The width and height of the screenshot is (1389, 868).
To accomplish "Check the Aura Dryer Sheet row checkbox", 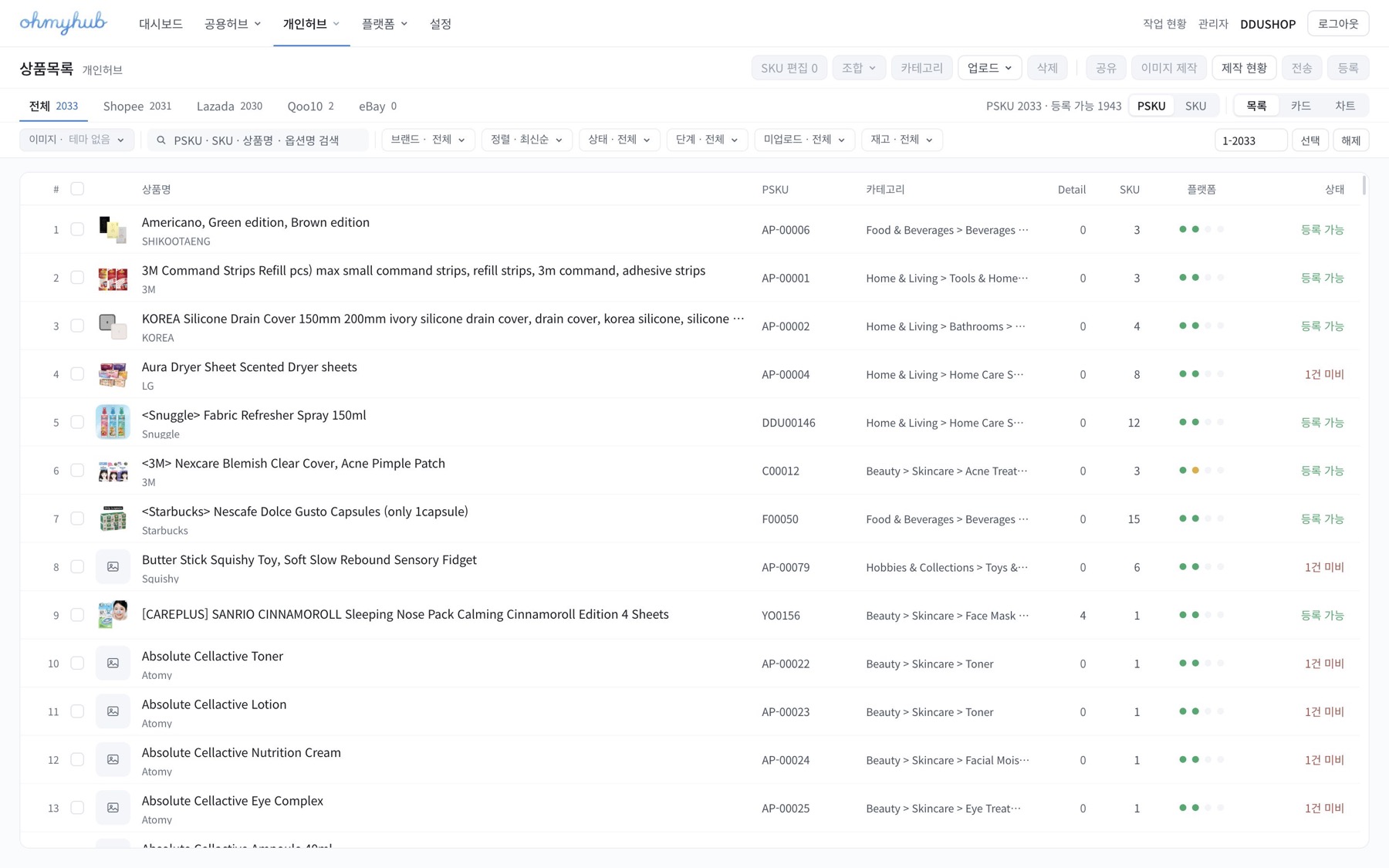I will click(x=77, y=374).
